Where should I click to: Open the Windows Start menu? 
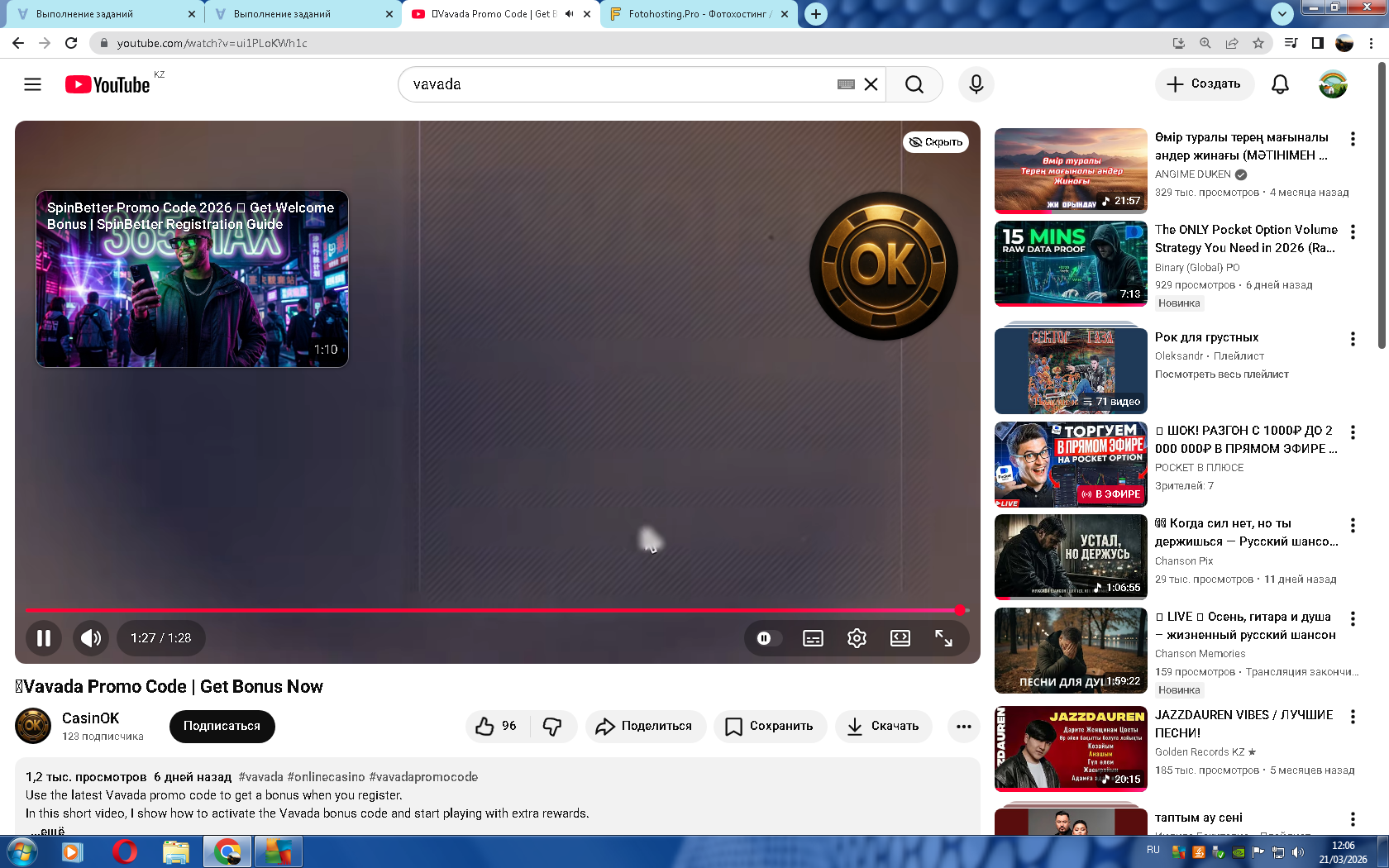21,851
